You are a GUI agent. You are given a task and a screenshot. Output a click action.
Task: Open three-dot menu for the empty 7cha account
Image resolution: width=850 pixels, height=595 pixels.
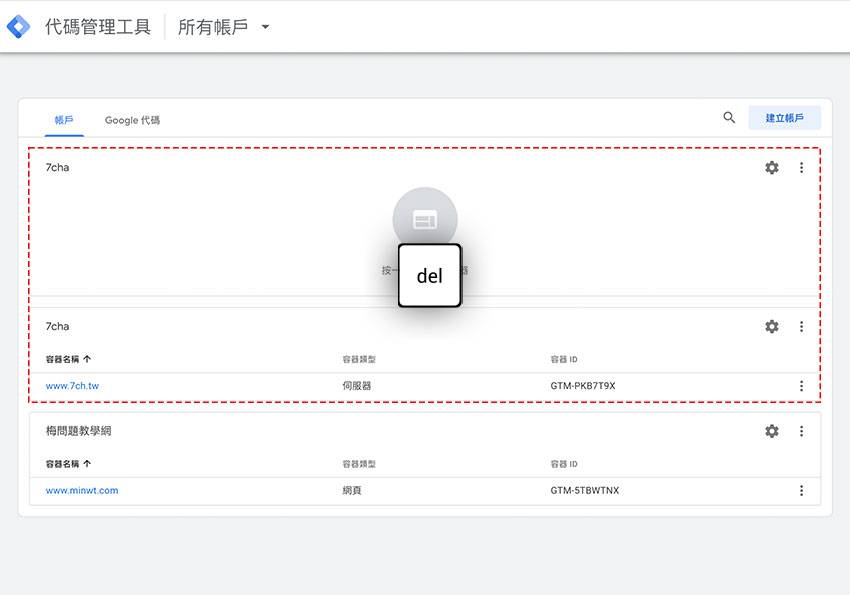[x=801, y=167]
